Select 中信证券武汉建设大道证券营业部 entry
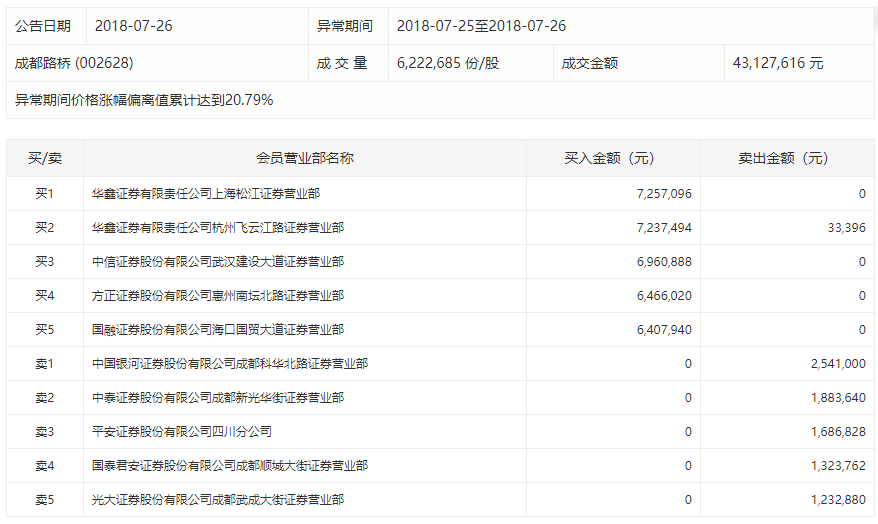The width and height of the screenshot is (878, 524). (218, 262)
